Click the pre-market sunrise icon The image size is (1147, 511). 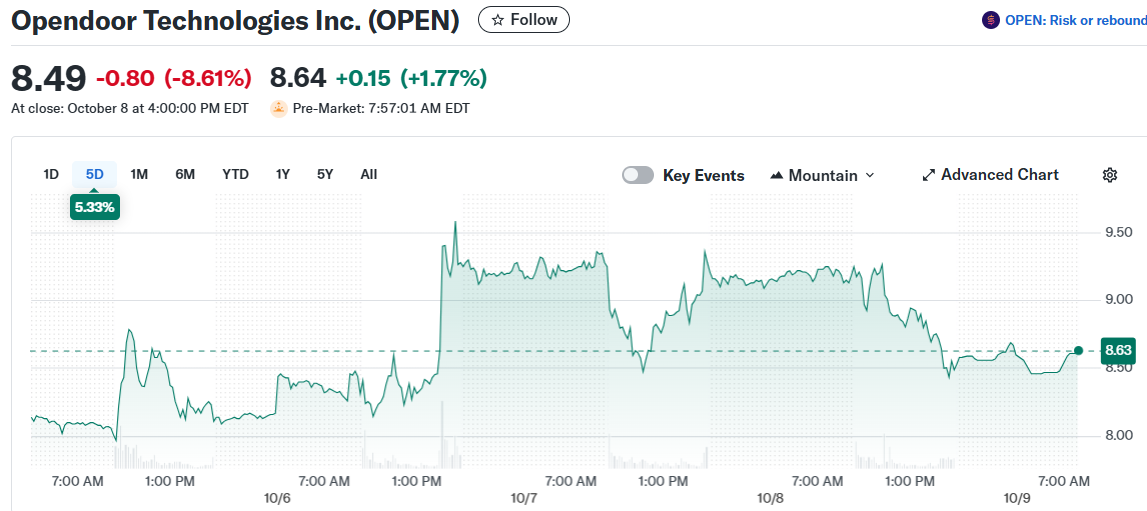click(279, 108)
